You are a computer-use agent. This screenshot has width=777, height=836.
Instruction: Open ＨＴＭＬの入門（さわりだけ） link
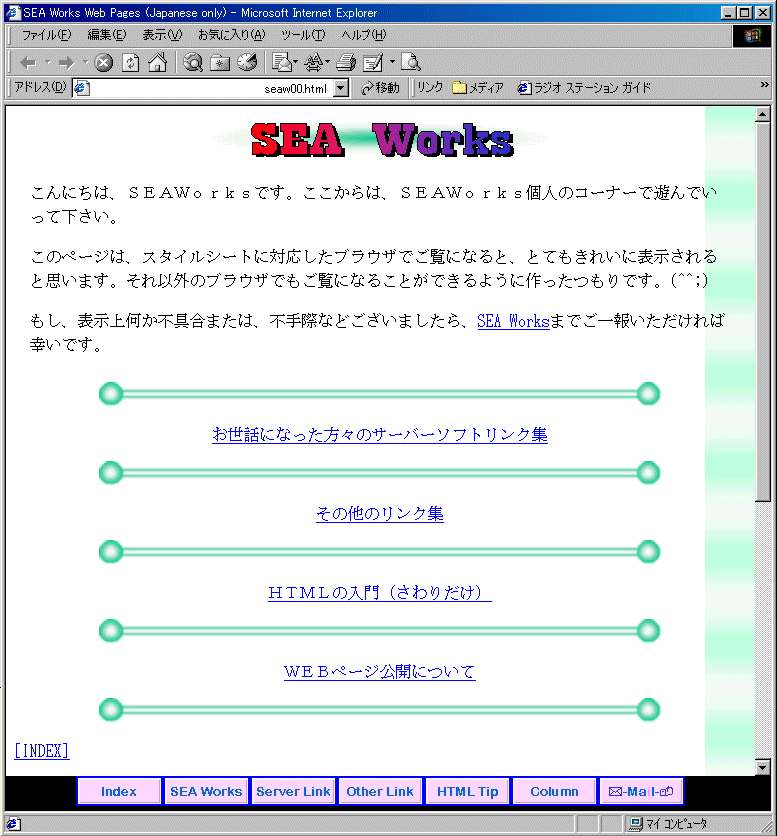[380, 592]
